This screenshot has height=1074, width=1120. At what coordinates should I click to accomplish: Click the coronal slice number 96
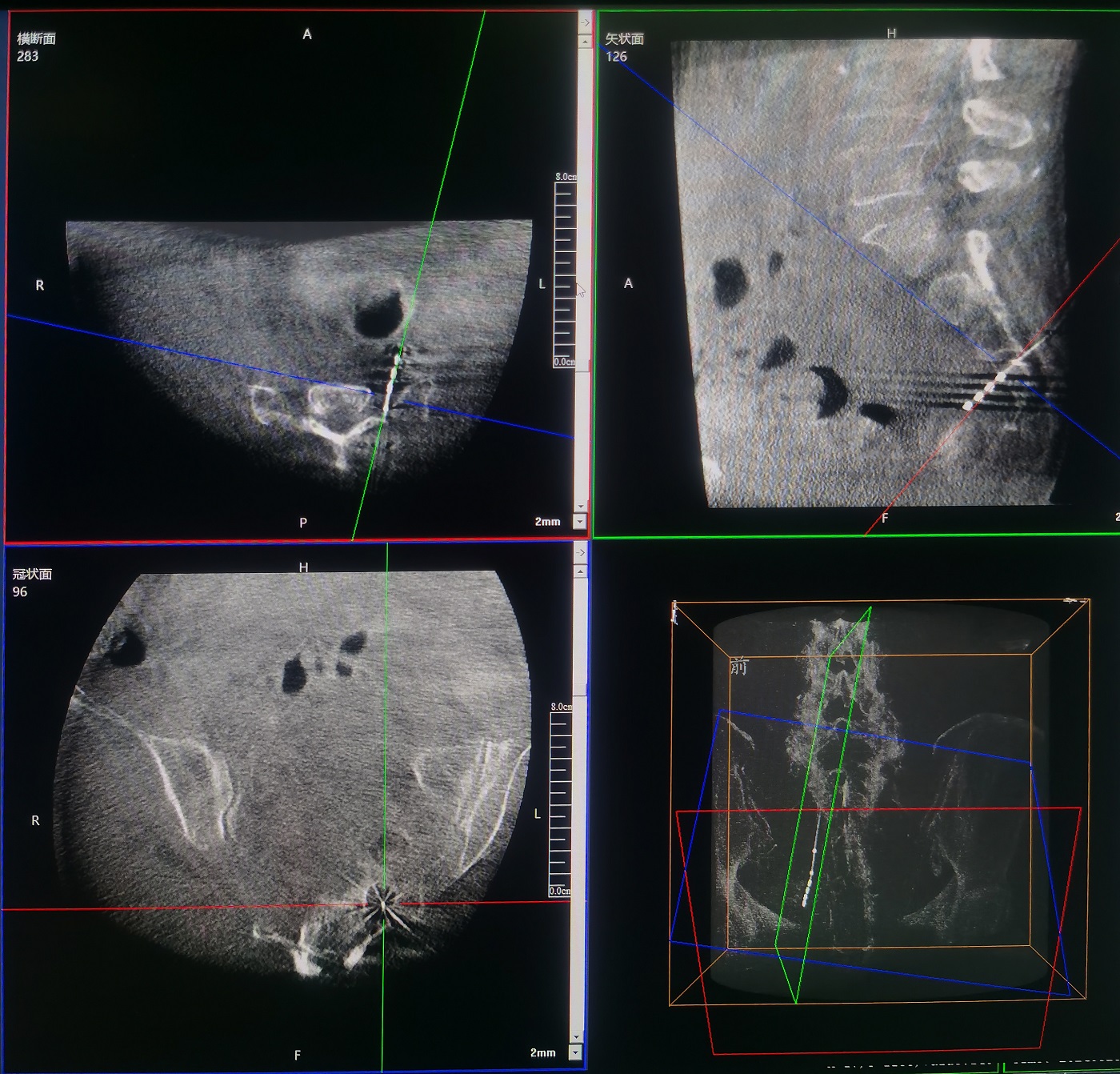(x=20, y=592)
